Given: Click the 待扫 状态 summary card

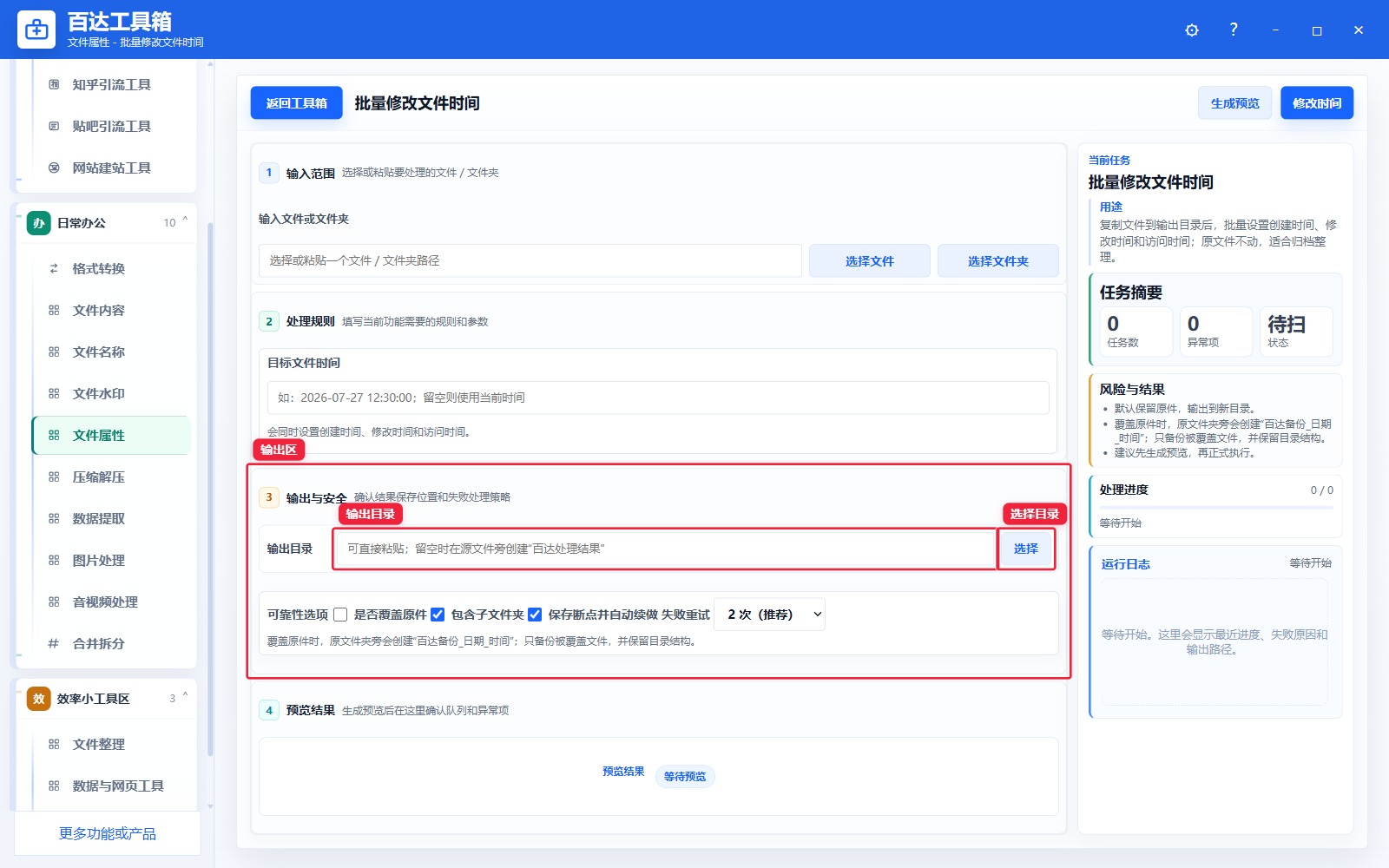Looking at the screenshot, I should (1296, 332).
